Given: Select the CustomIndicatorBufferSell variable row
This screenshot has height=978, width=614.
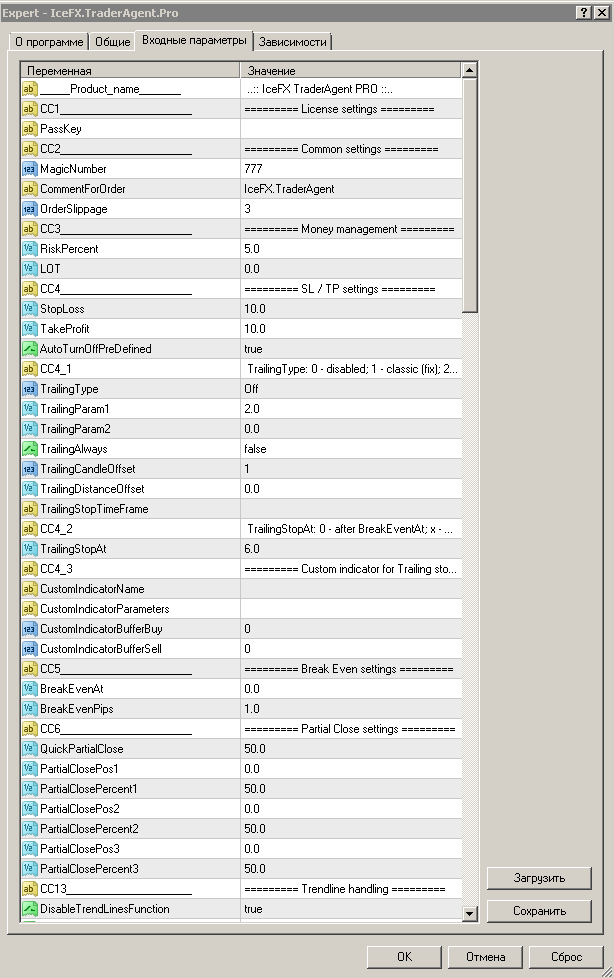Looking at the screenshot, I should [241, 649].
